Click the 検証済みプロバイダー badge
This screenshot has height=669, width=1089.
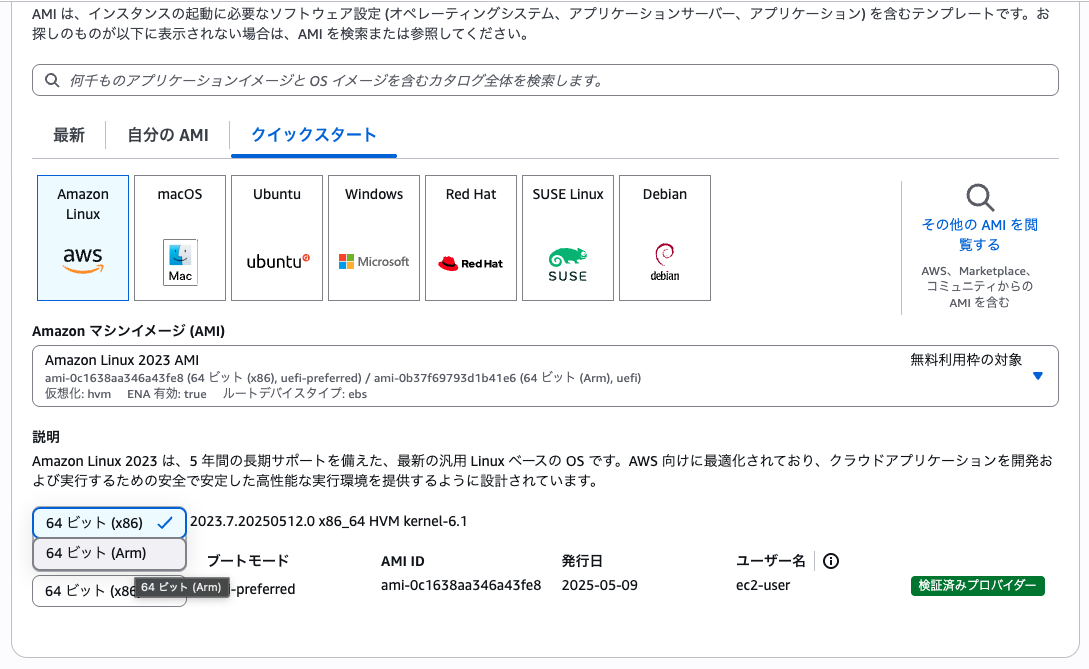978,586
